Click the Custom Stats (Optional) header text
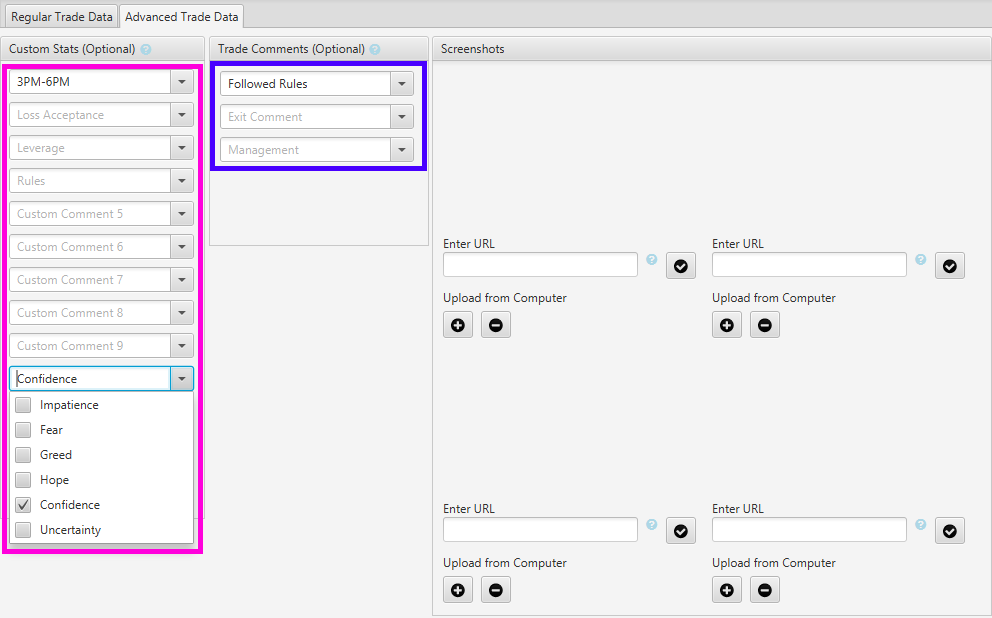Screen dimensions: 992x618 pos(72,49)
